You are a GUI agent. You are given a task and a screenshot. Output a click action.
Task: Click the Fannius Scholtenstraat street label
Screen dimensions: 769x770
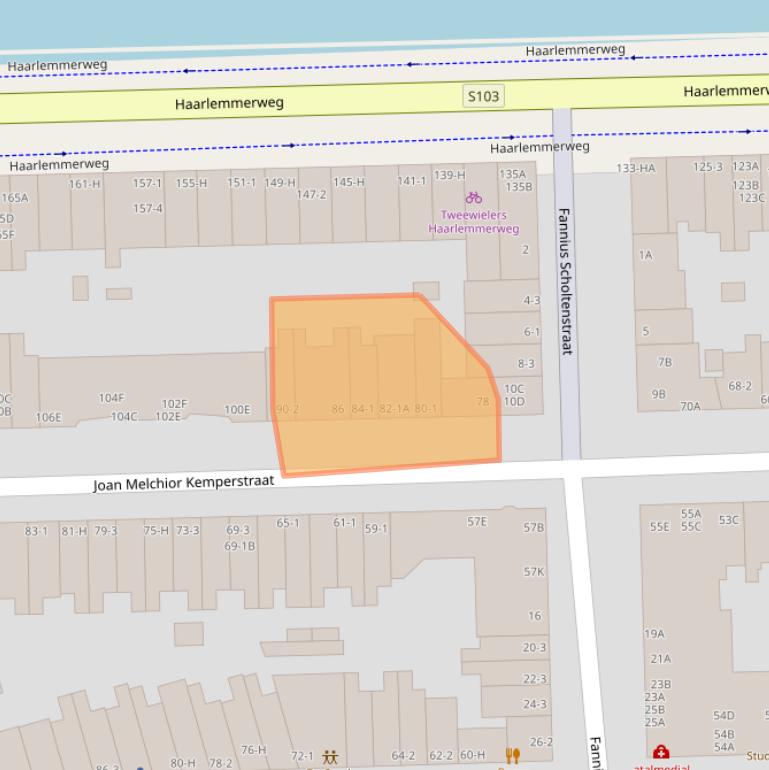[x=566, y=281]
